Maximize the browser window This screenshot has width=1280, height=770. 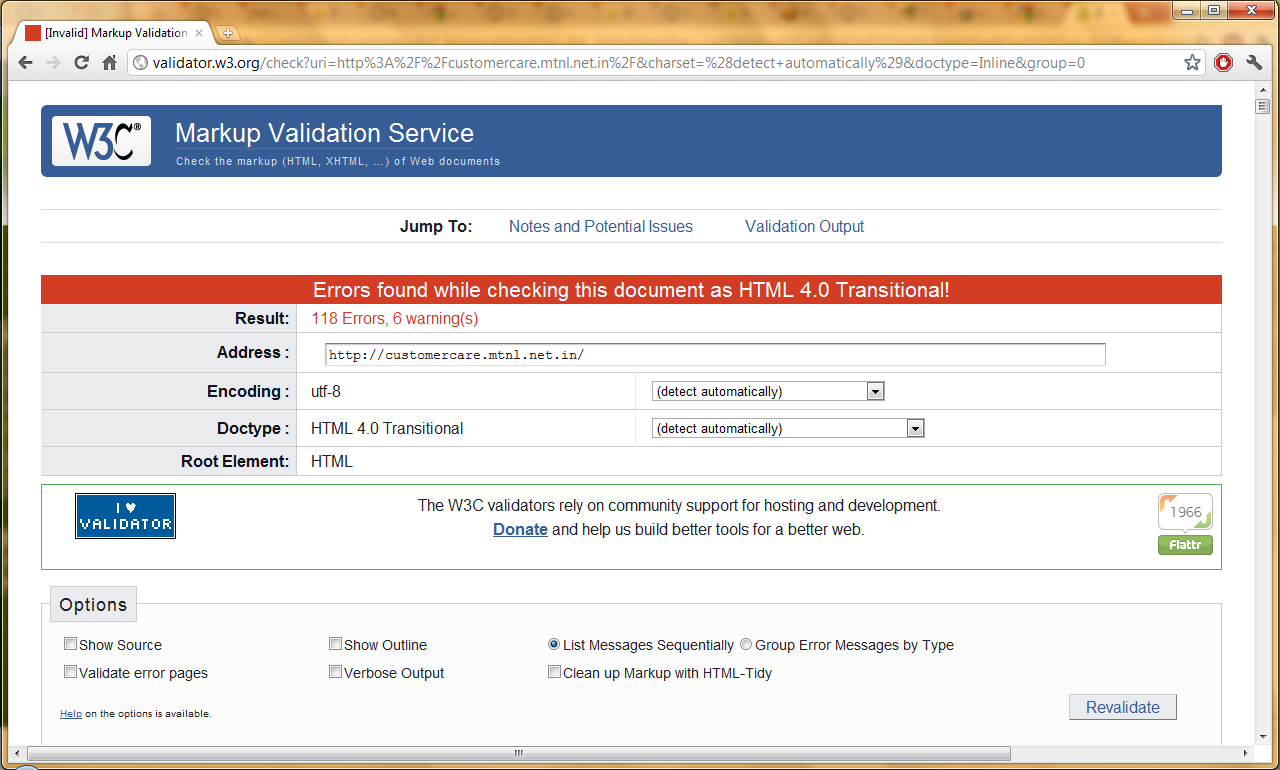click(1213, 11)
